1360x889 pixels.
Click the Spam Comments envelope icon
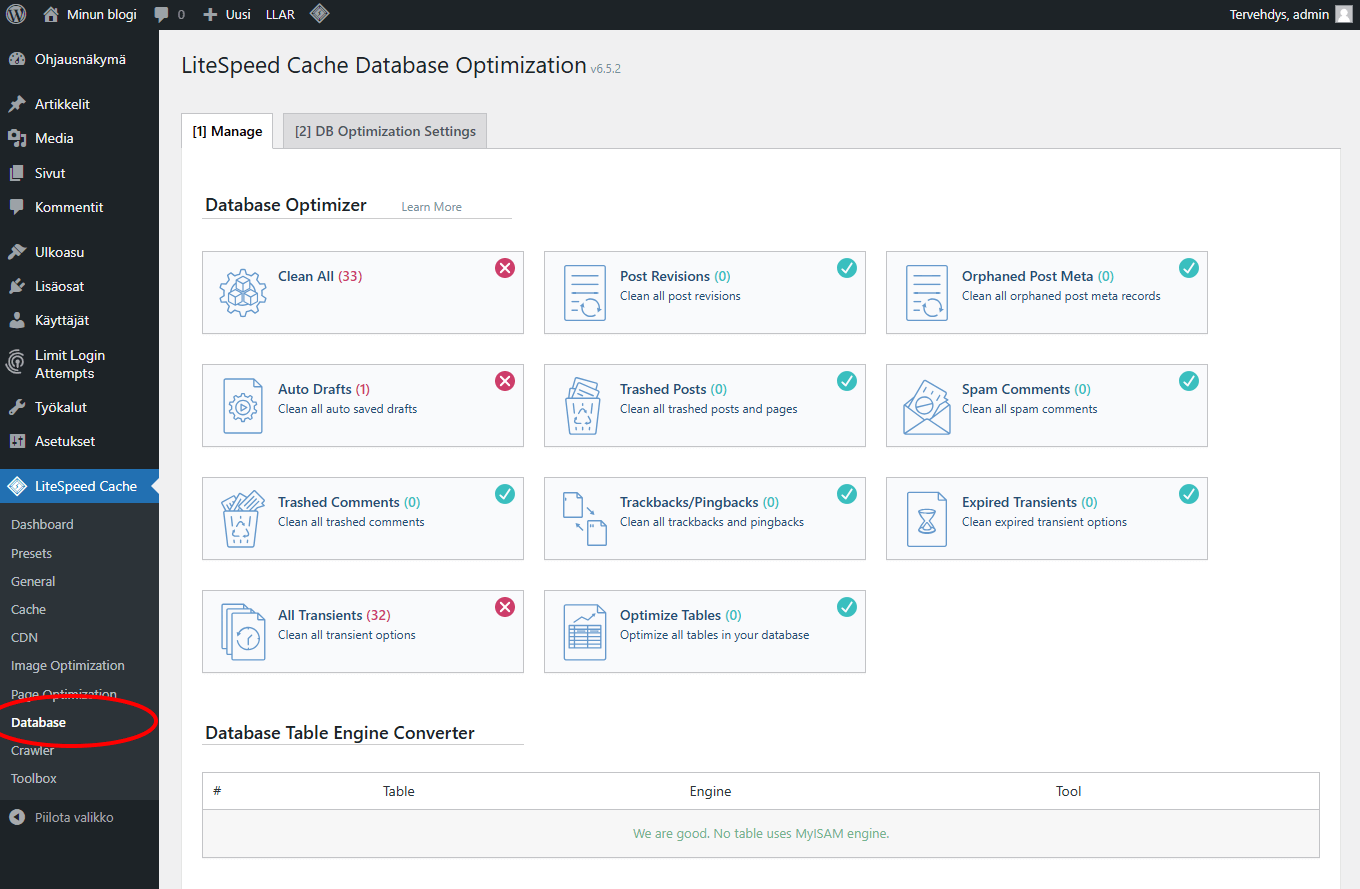[927, 406]
